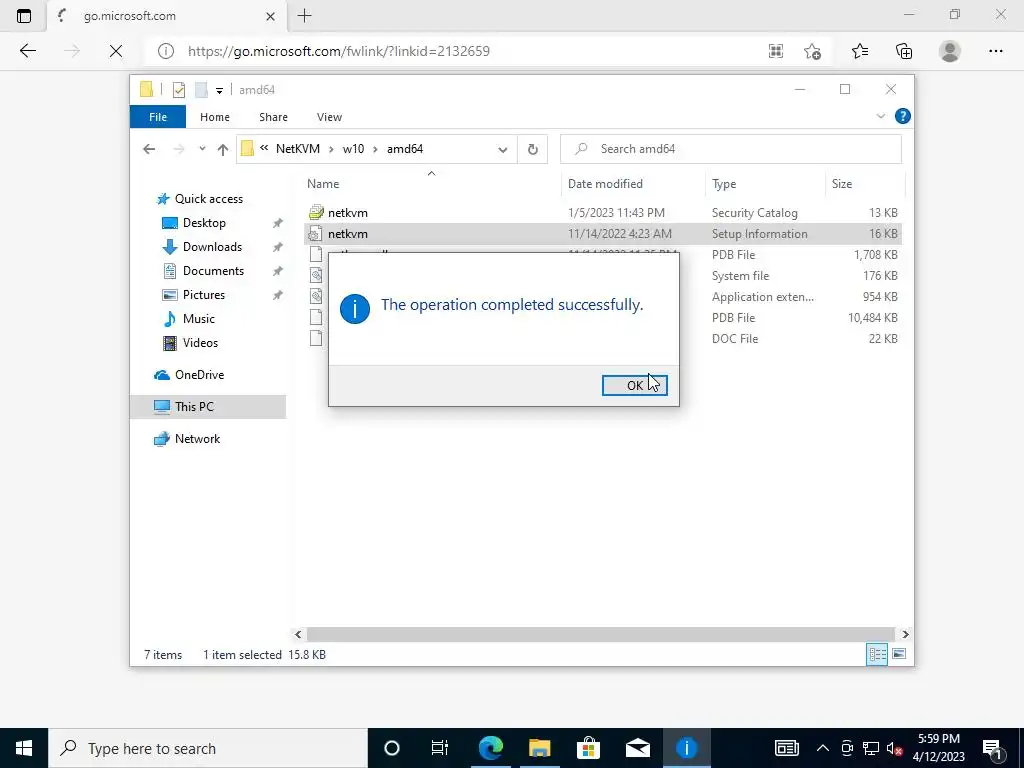1024x768 pixels.
Task: Open the Action Center notifications
Action: (993, 748)
